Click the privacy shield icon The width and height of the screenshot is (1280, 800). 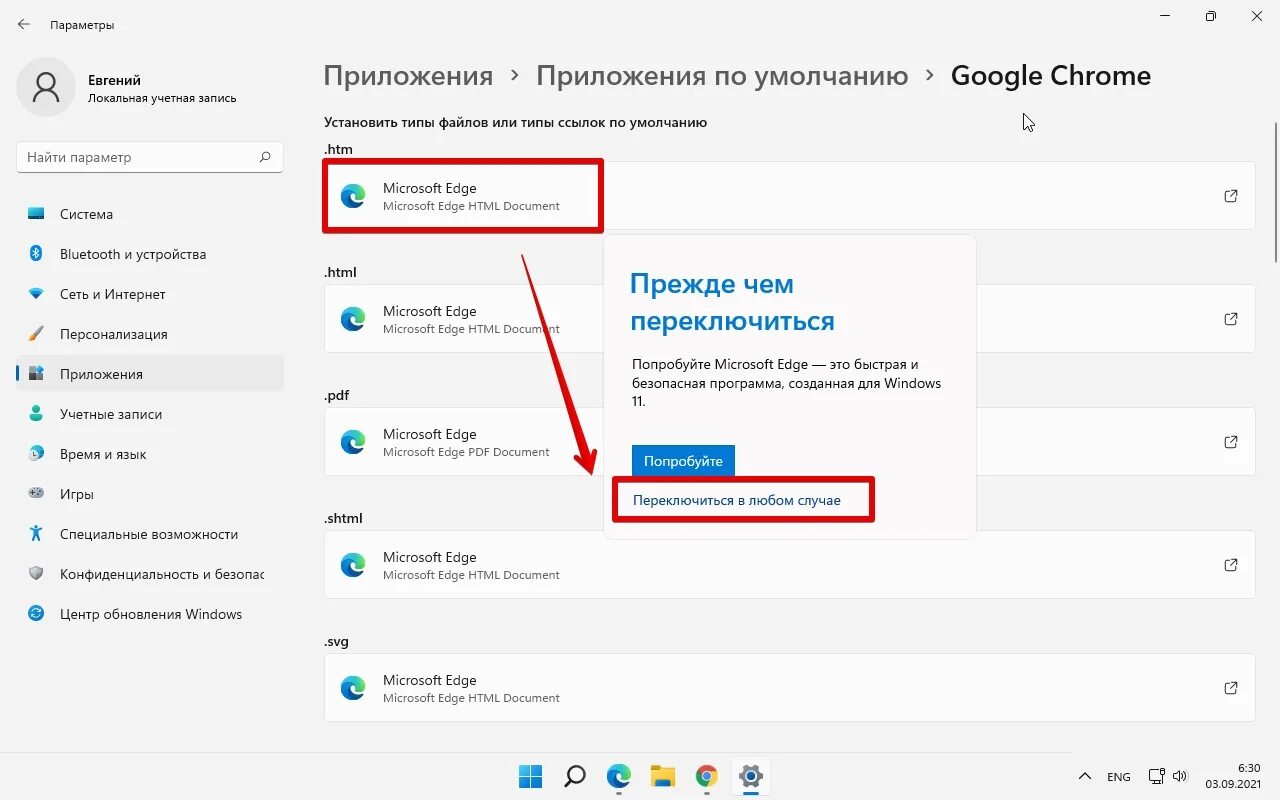[x=36, y=574]
